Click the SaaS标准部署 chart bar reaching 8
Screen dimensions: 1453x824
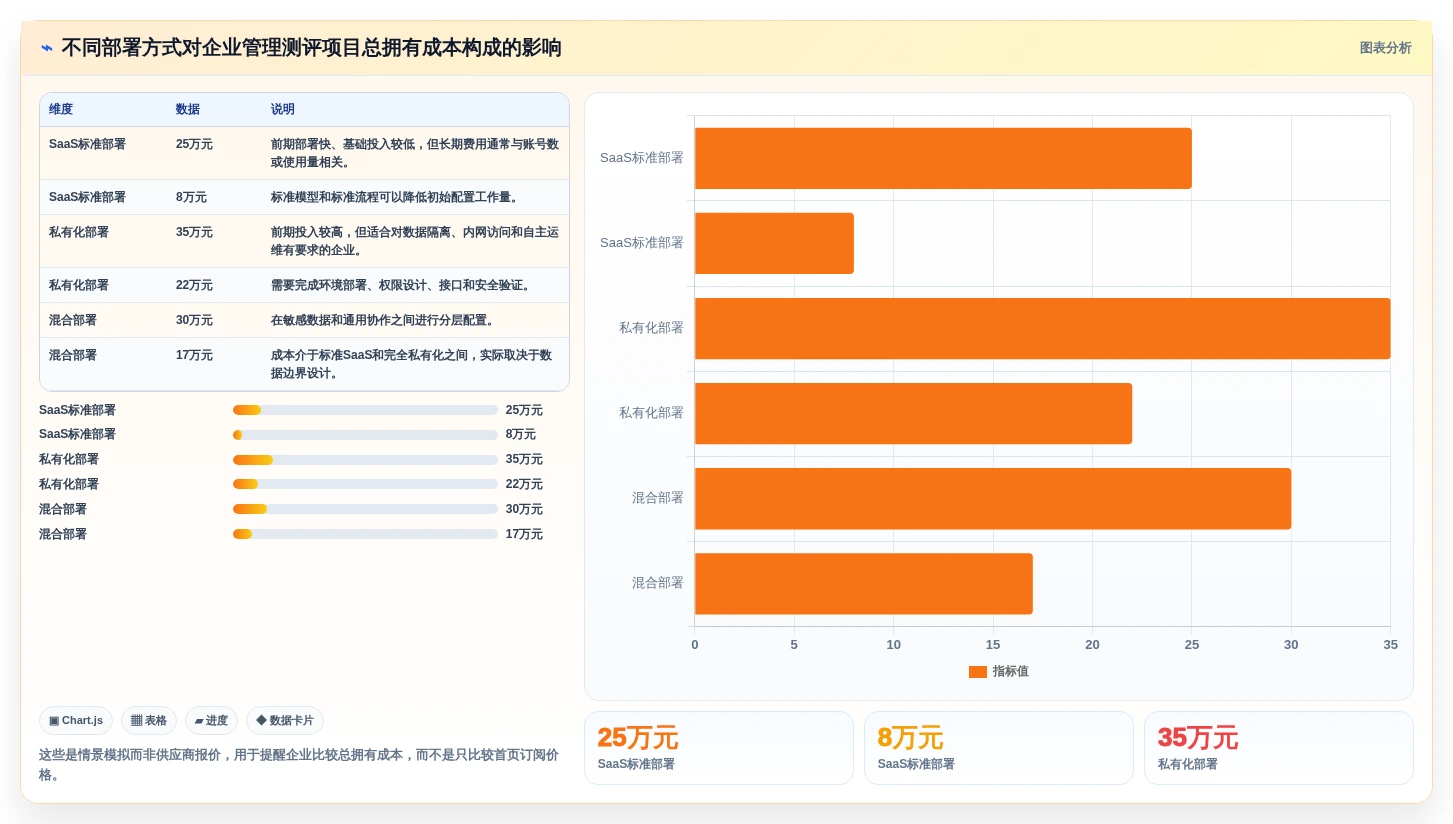(774, 243)
